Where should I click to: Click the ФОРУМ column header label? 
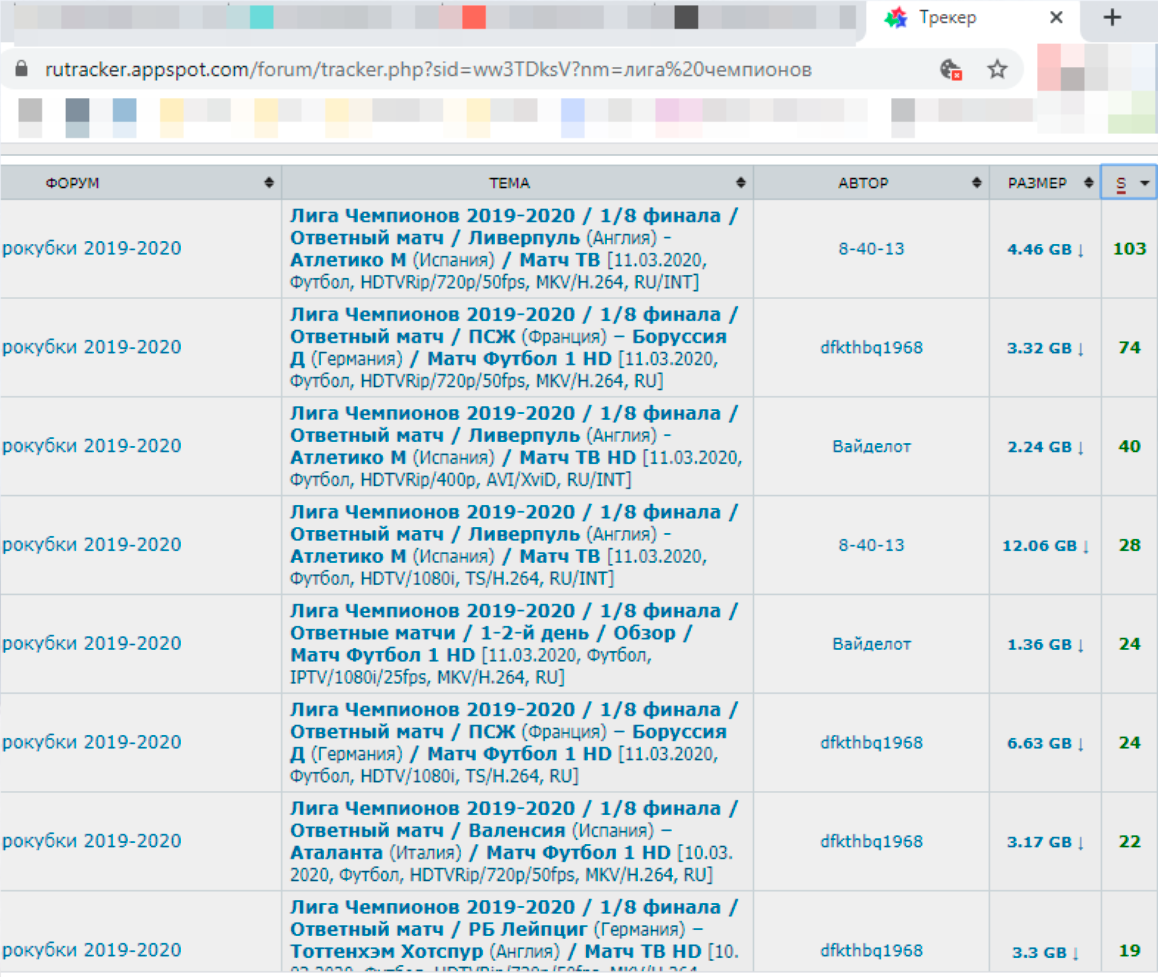(72, 183)
